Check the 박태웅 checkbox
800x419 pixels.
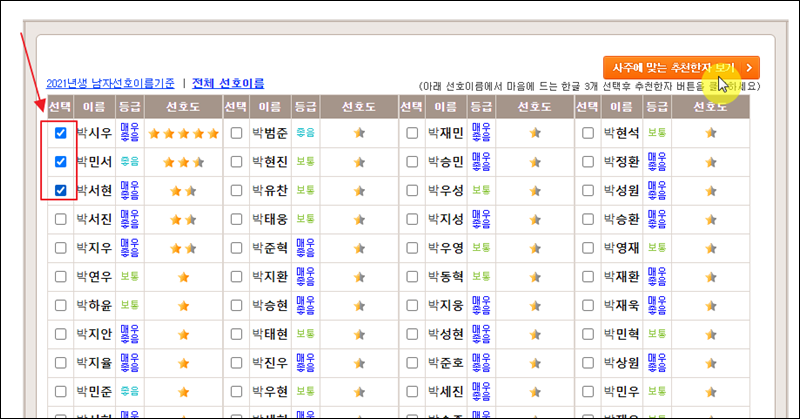(236, 219)
